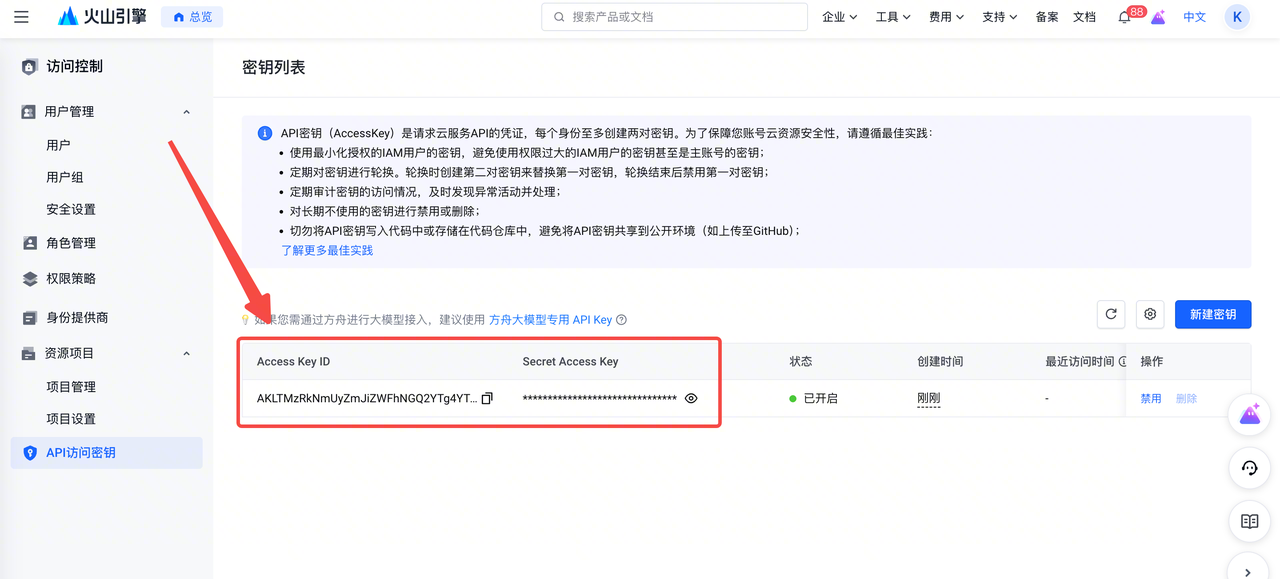Click the Access Key ID column header
This screenshot has width=1280, height=579.
[293, 362]
